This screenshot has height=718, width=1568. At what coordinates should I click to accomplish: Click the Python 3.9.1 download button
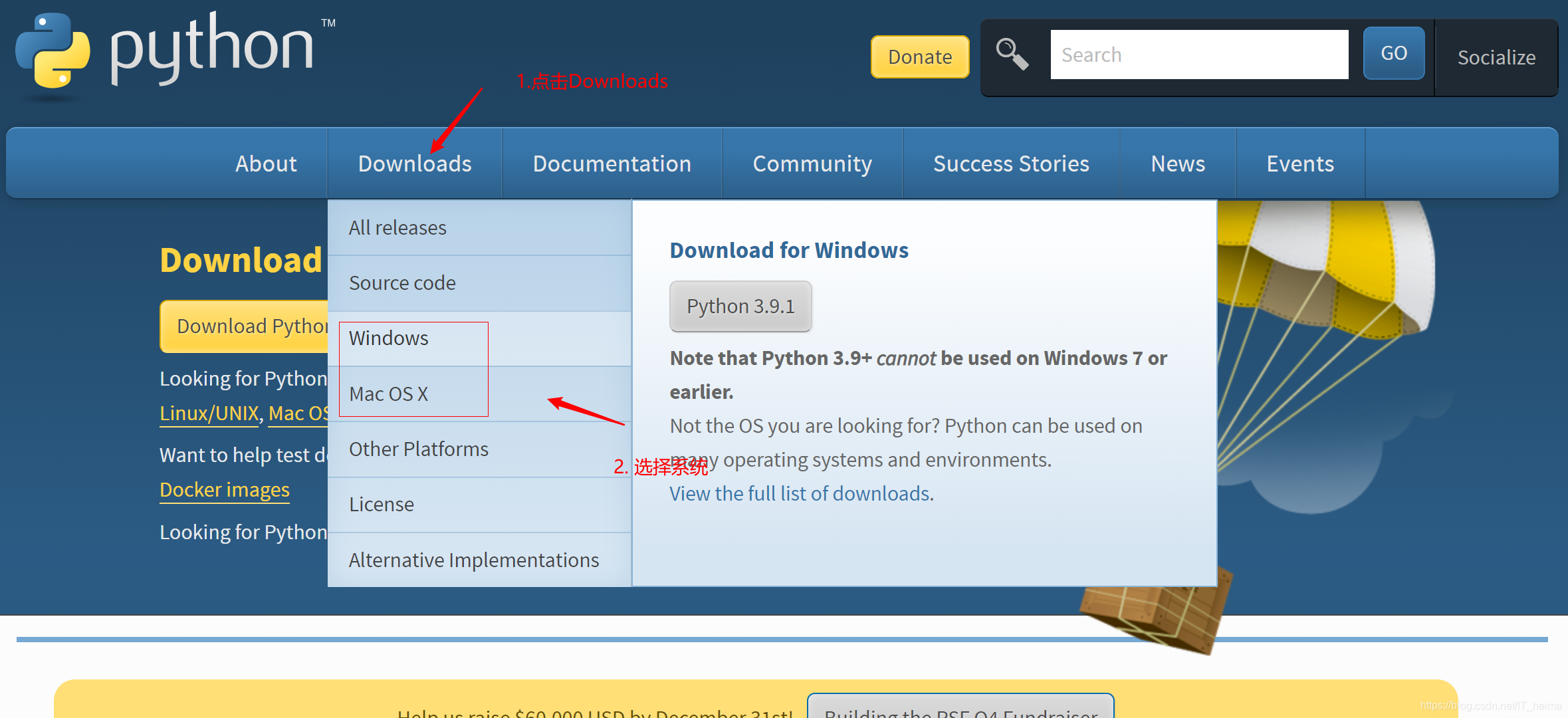pos(740,306)
